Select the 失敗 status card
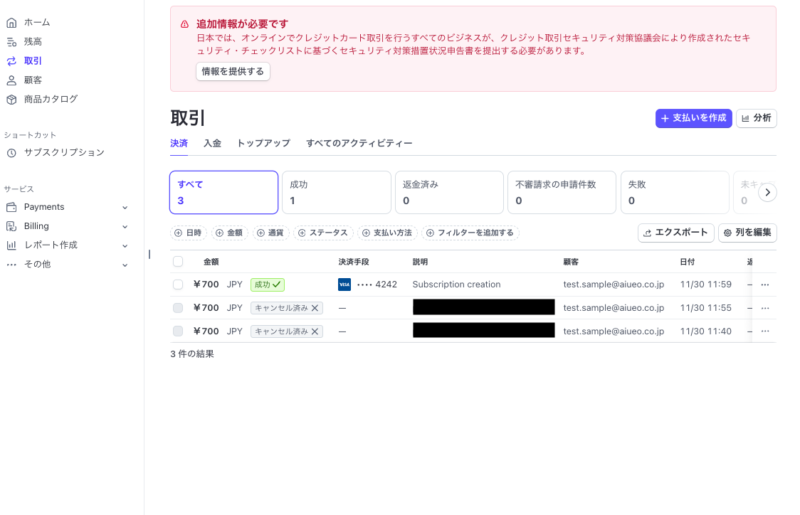Viewport: 800px width, 515px height. click(675, 192)
